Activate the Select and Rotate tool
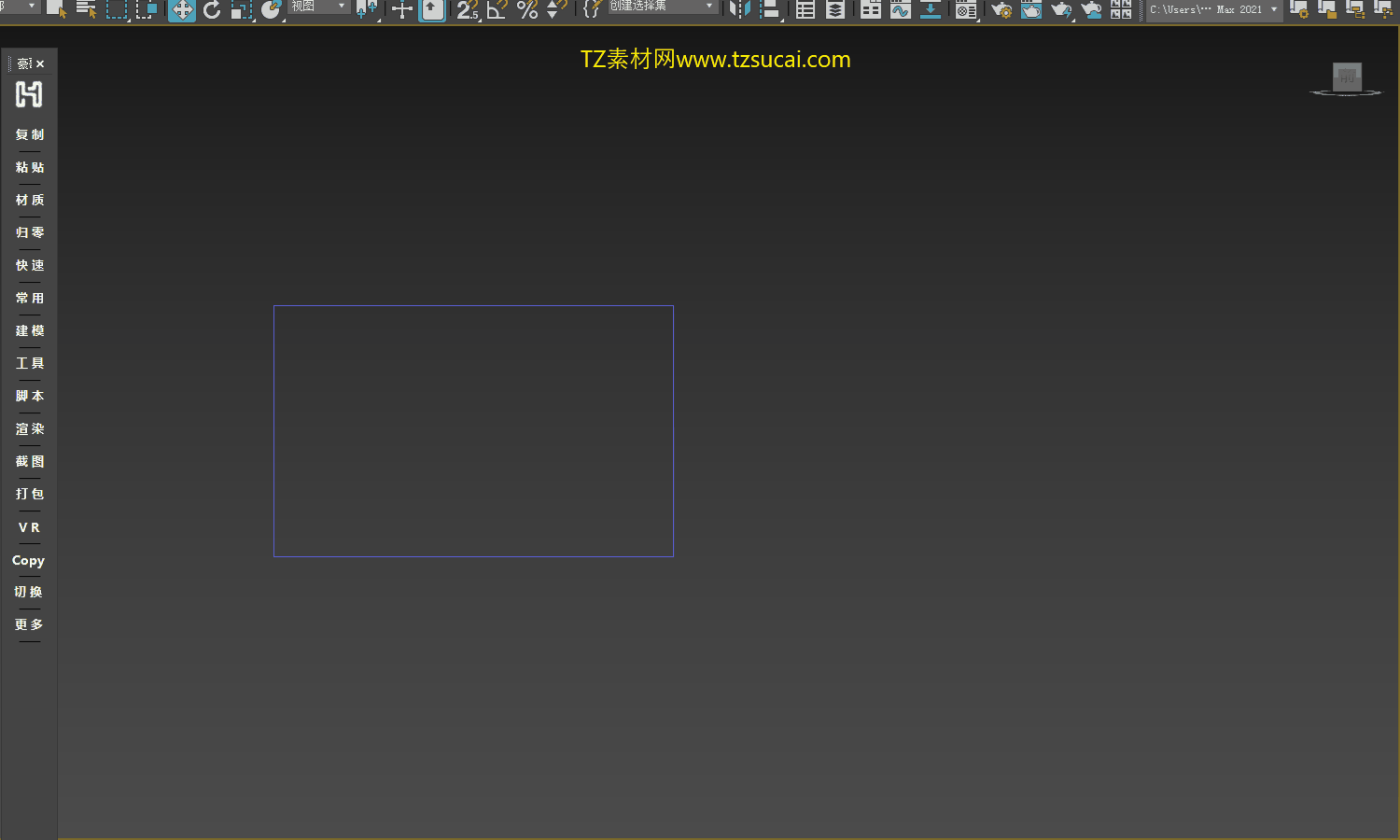 [212, 9]
